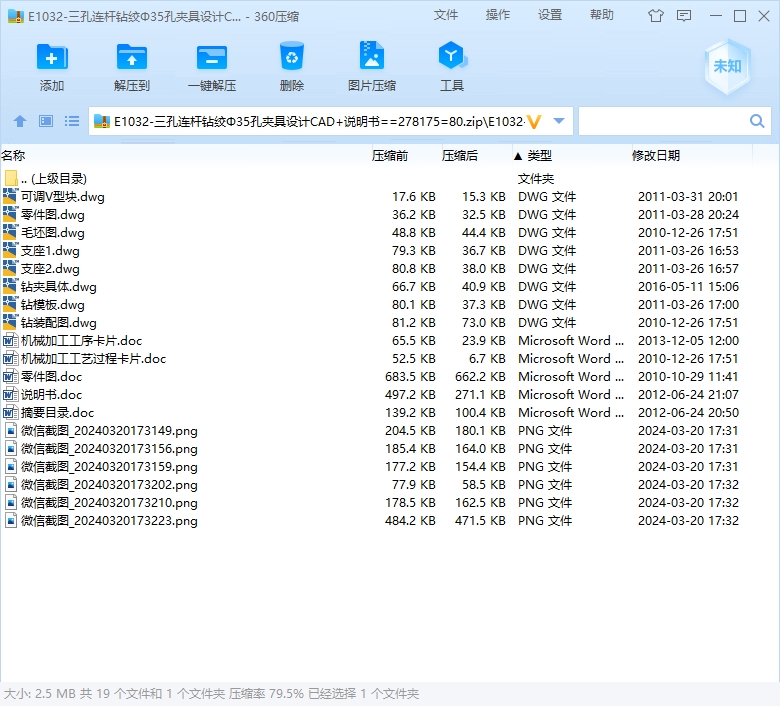This screenshot has width=780, height=706.
Task: Click the PNG icon of 微信截图_20240320173149.png
Action: click(x=10, y=431)
